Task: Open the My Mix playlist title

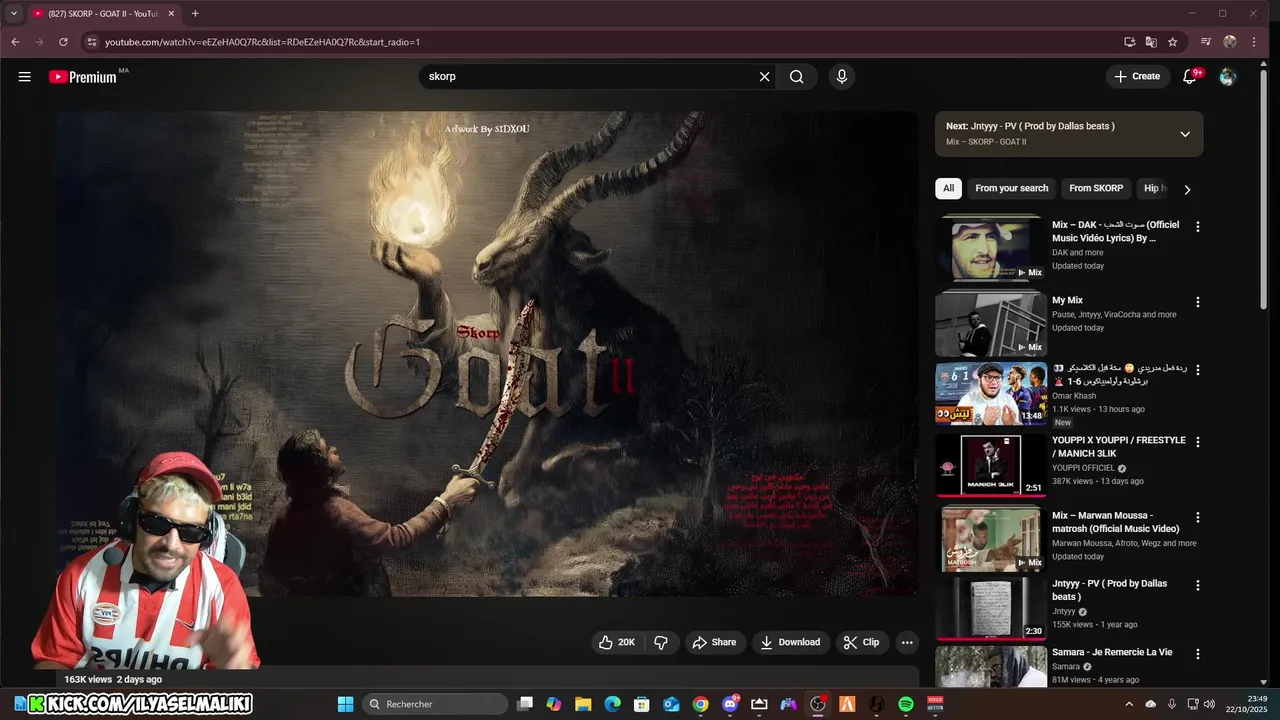Action: click(x=1067, y=300)
